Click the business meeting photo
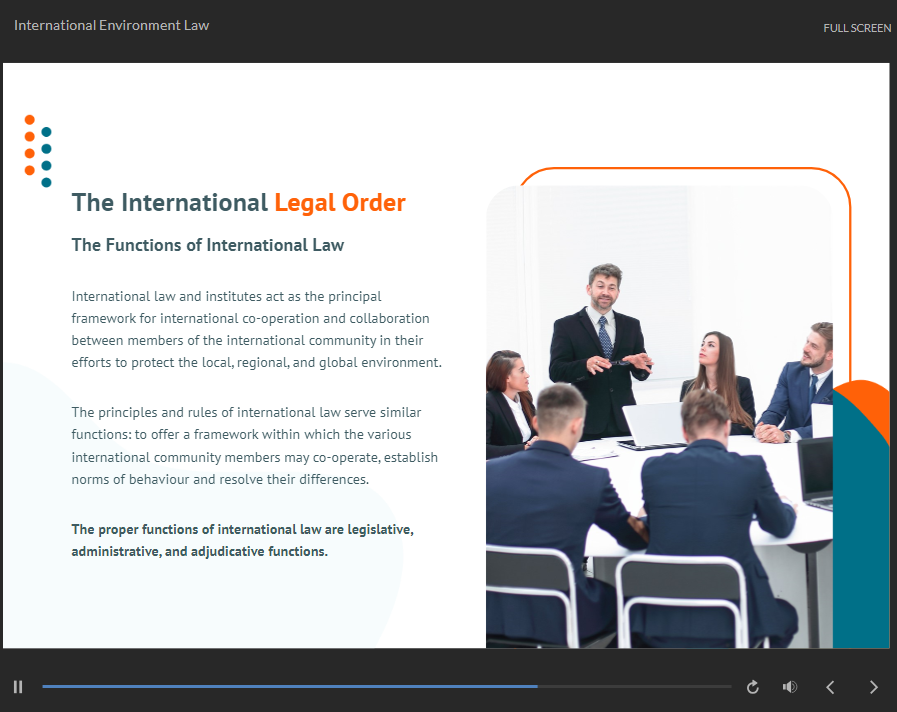This screenshot has width=897, height=712. pyautogui.click(x=659, y=416)
